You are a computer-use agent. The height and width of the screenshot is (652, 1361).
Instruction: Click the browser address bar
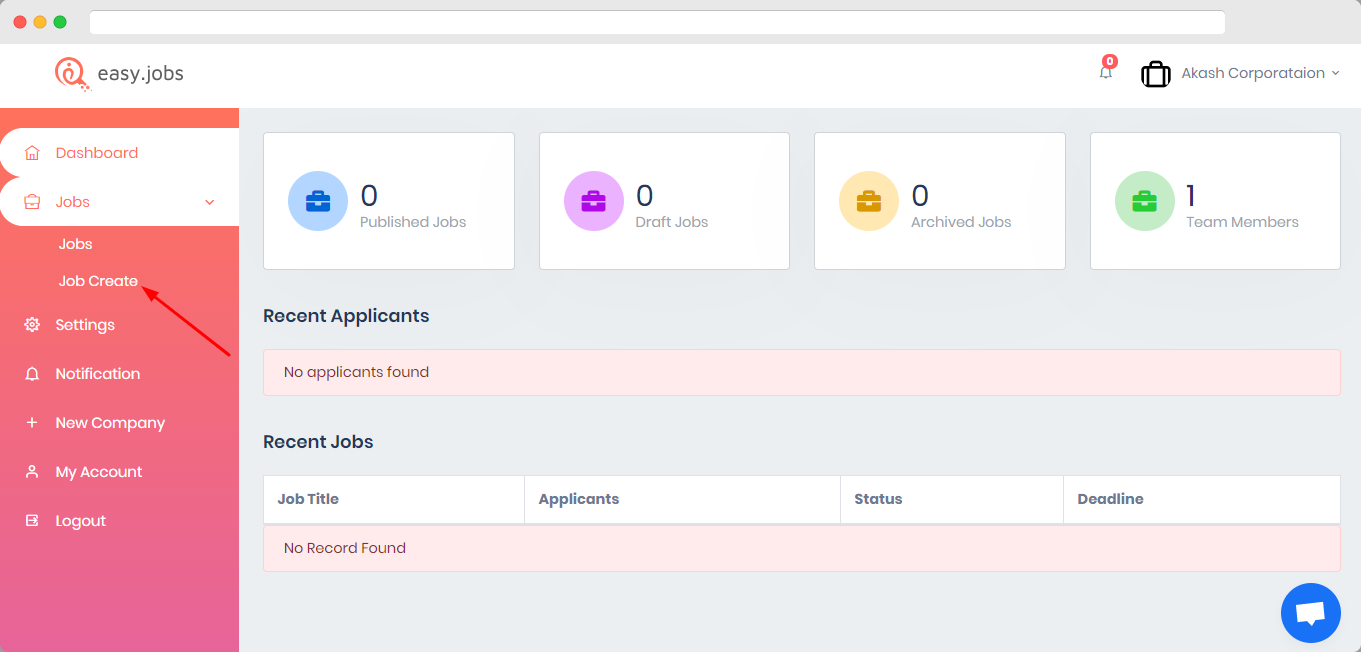(657, 22)
